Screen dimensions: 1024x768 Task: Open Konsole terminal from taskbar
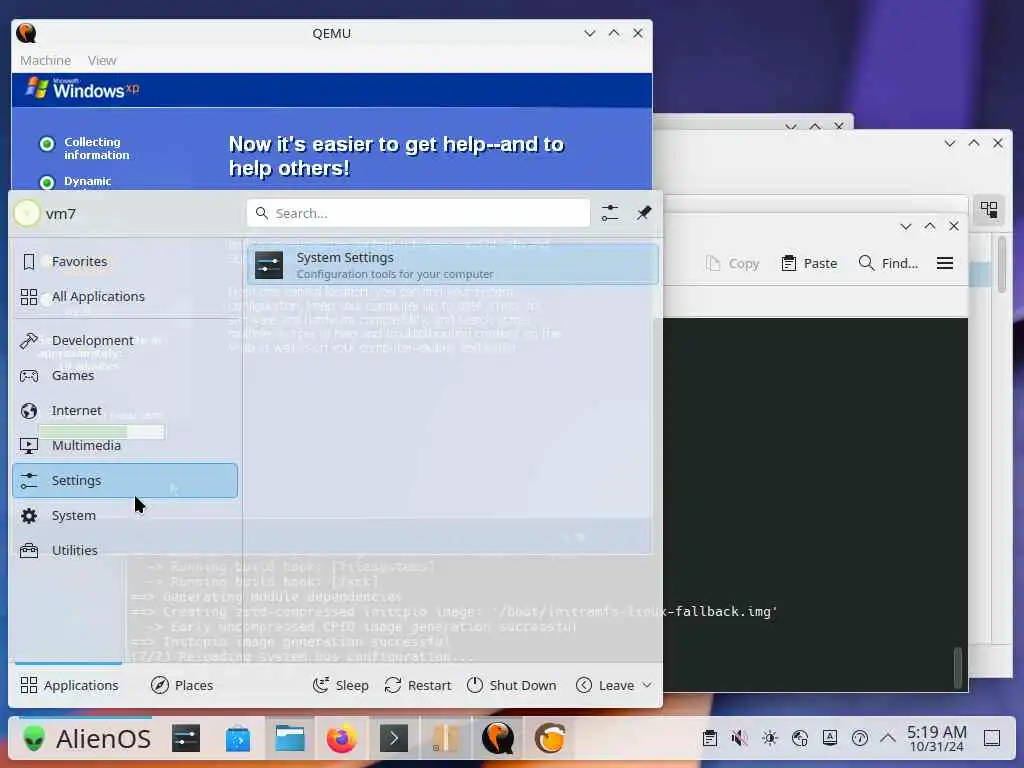pos(394,739)
